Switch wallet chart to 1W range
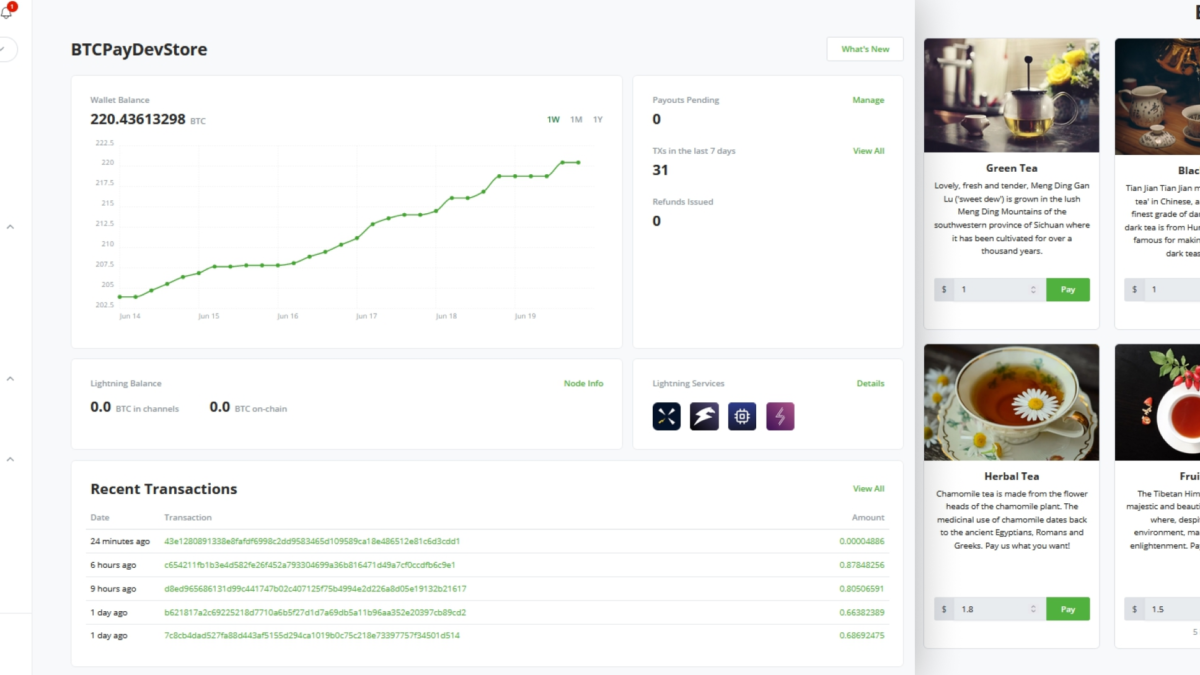The width and height of the screenshot is (1200, 675). [x=553, y=120]
